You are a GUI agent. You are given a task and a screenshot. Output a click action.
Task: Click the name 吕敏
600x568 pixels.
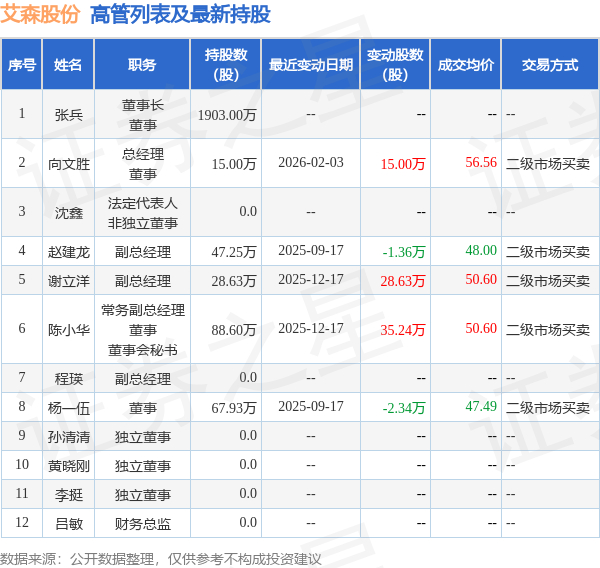point(68,524)
